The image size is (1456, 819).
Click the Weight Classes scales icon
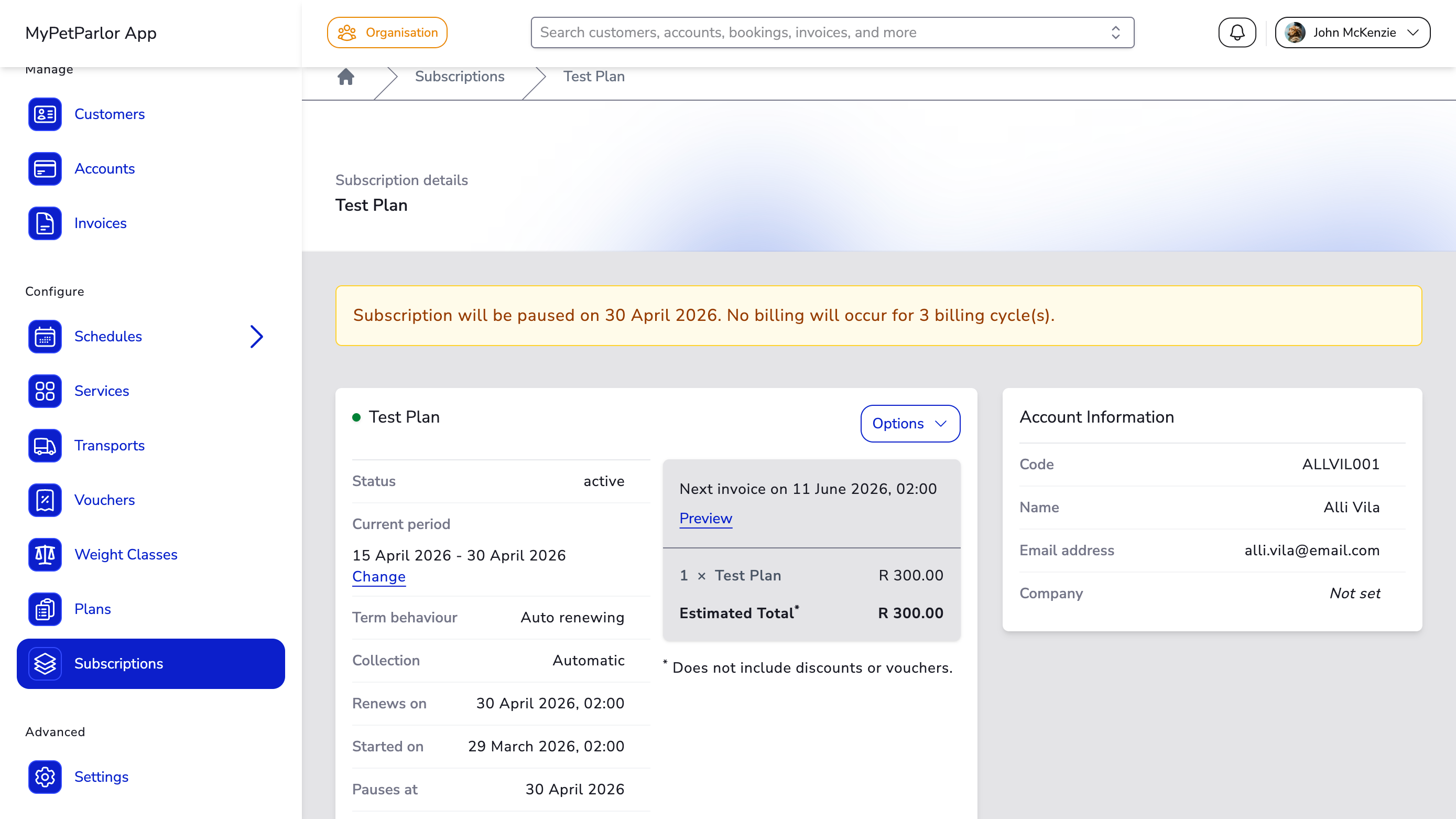click(45, 555)
